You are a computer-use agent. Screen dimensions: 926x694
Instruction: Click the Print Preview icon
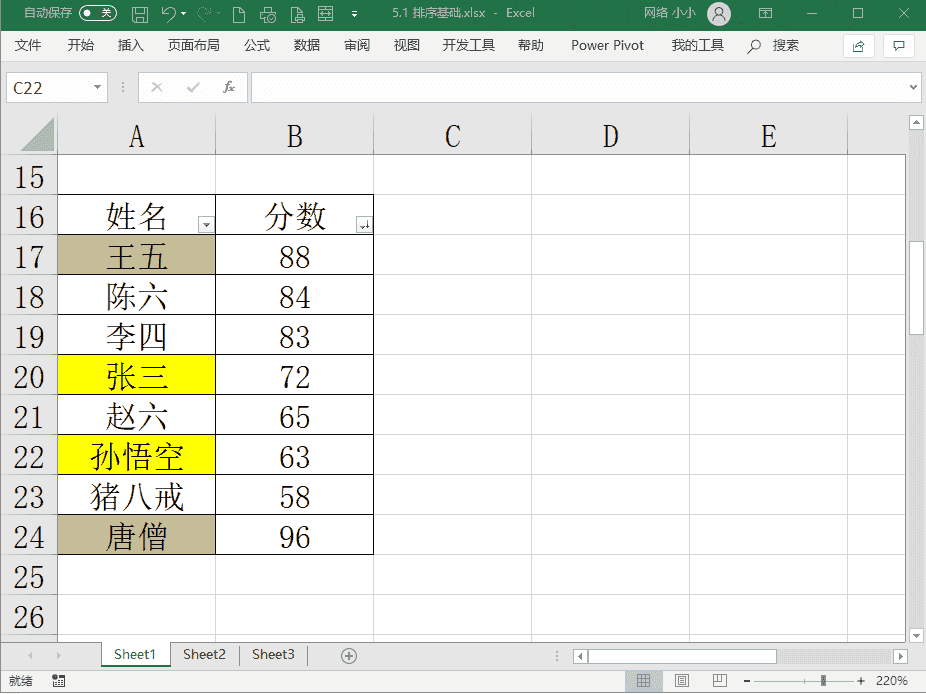[x=298, y=14]
